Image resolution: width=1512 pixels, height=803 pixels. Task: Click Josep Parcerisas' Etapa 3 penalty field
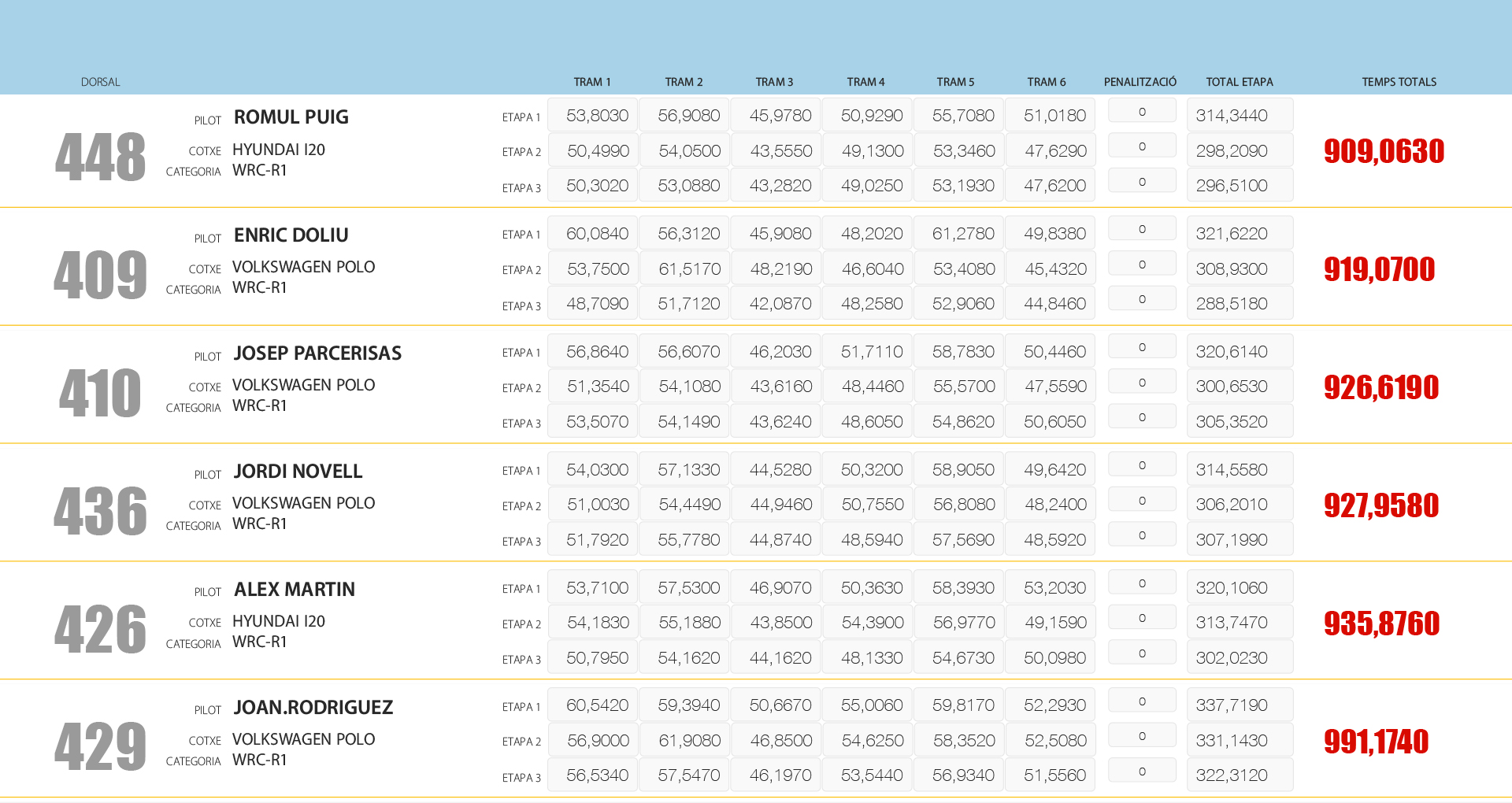click(x=1142, y=417)
